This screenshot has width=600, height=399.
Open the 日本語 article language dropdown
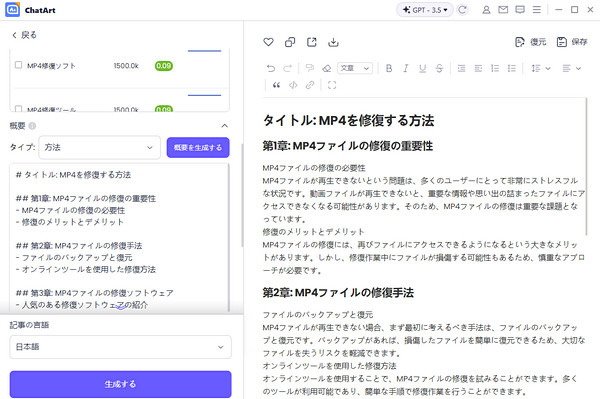[x=120, y=347]
